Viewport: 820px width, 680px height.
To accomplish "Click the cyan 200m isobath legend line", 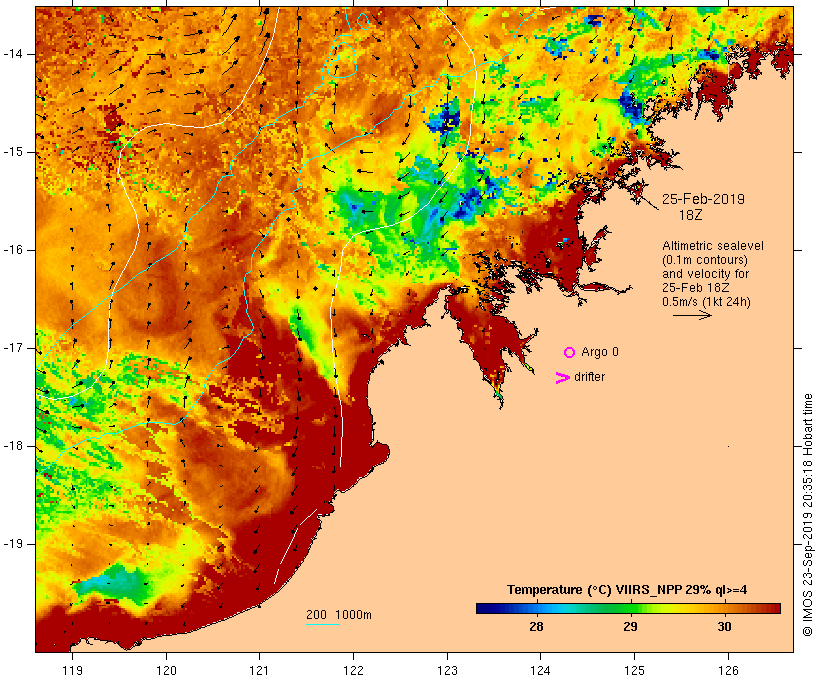I will pyautogui.click(x=323, y=624).
